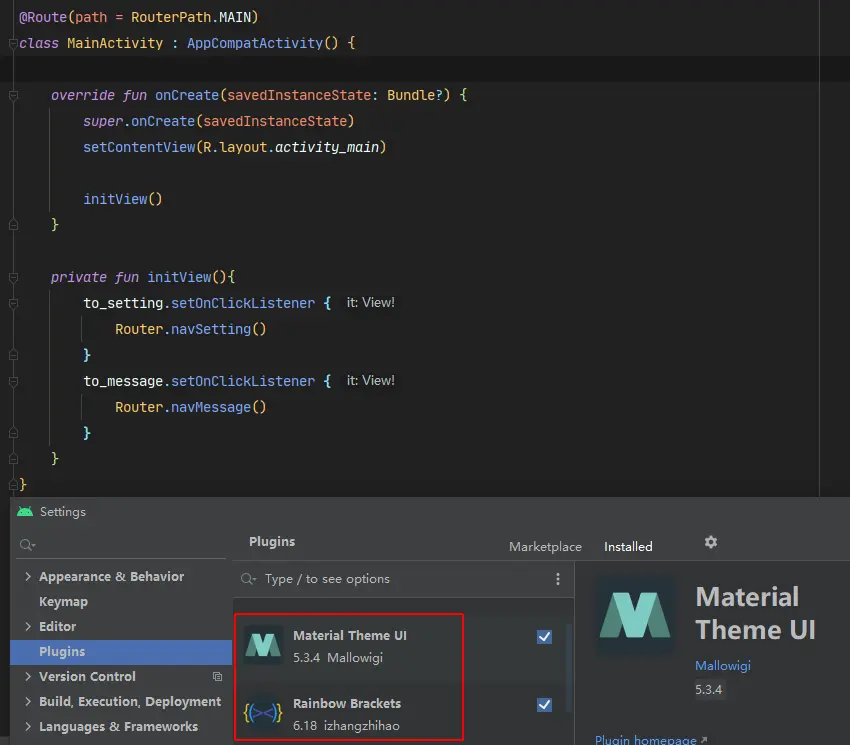Collapse the onCreate function fold marker

coord(14,96)
